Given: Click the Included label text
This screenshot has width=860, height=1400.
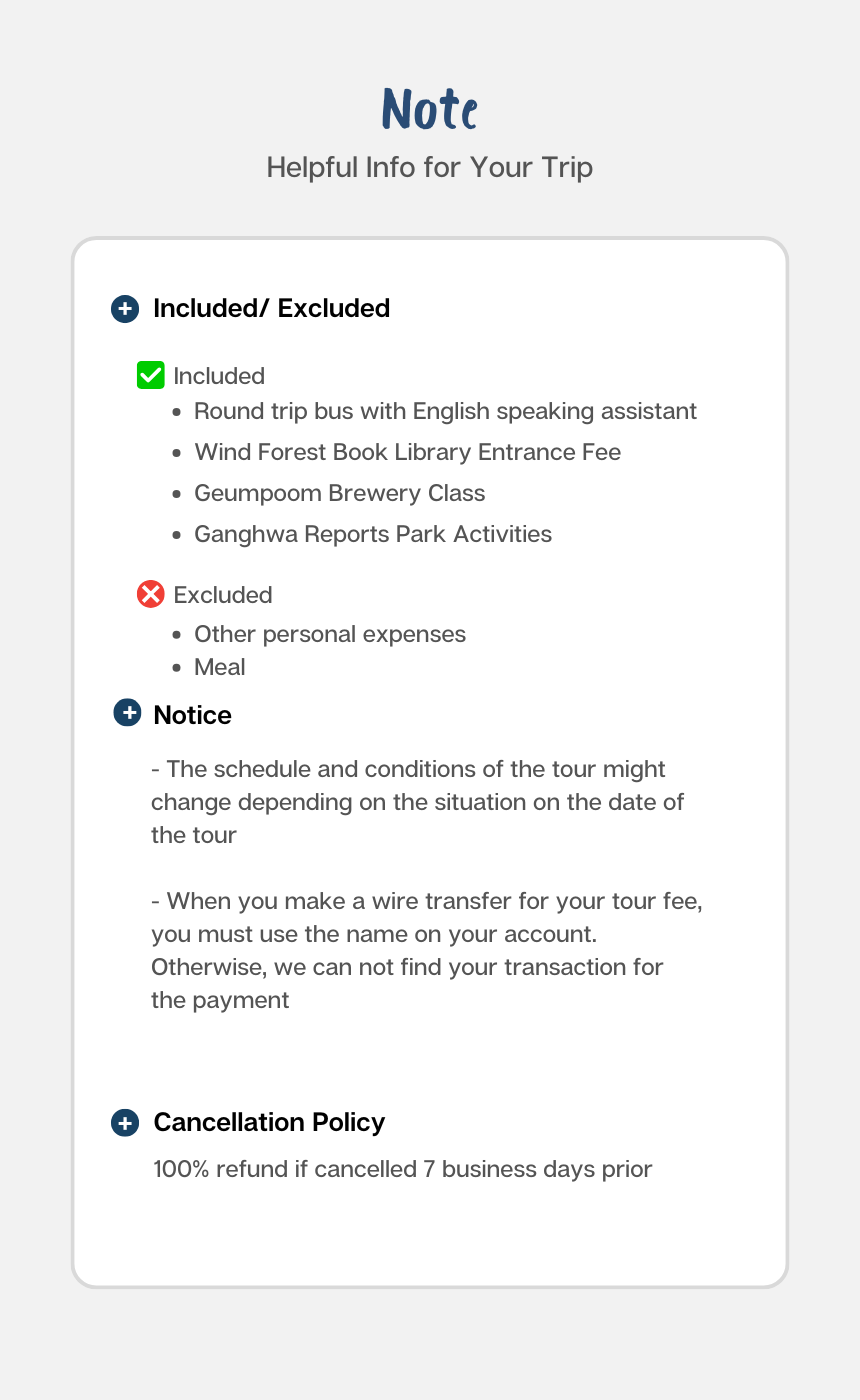Looking at the screenshot, I should coord(219,376).
